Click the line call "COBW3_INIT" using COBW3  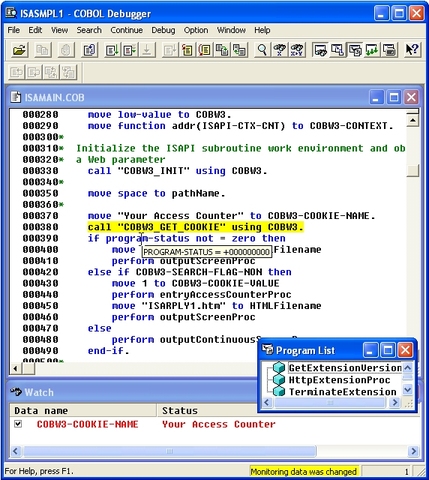177,171
